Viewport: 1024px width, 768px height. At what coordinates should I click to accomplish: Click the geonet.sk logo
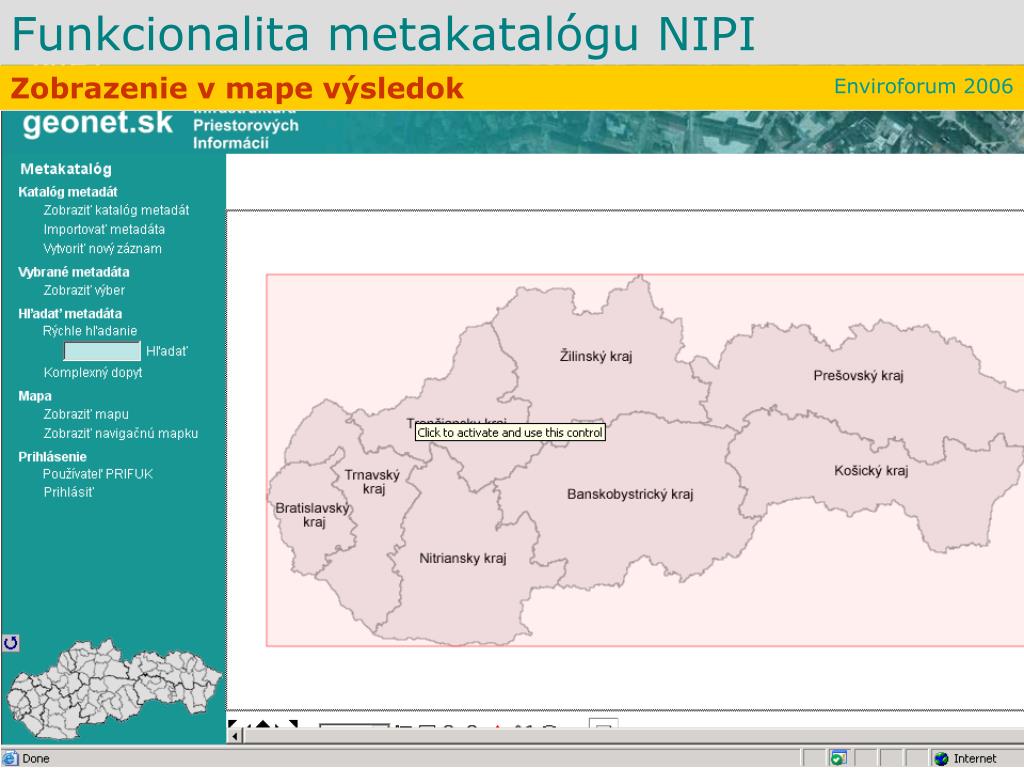pos(98,123)
